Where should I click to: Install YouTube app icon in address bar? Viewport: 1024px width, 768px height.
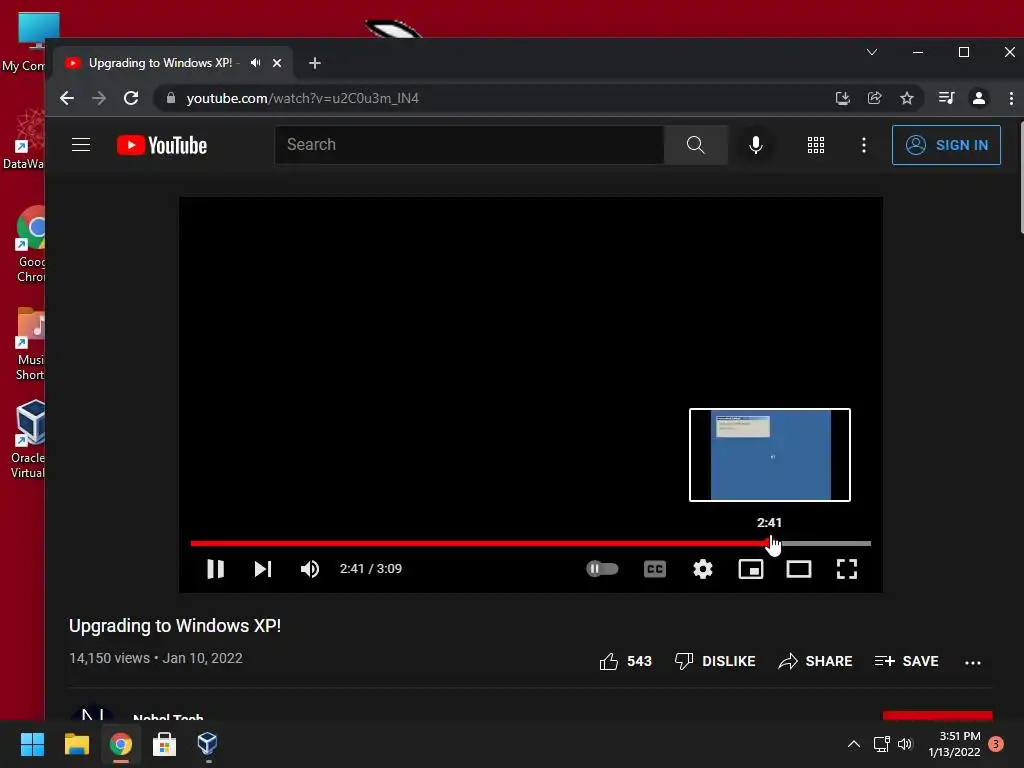click(x=842, y=98)
